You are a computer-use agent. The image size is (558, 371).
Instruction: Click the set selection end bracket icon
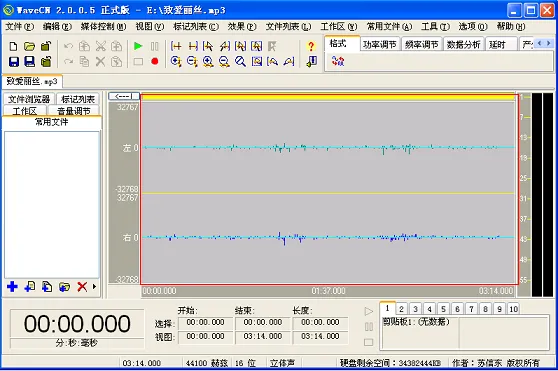click(193, 46)
